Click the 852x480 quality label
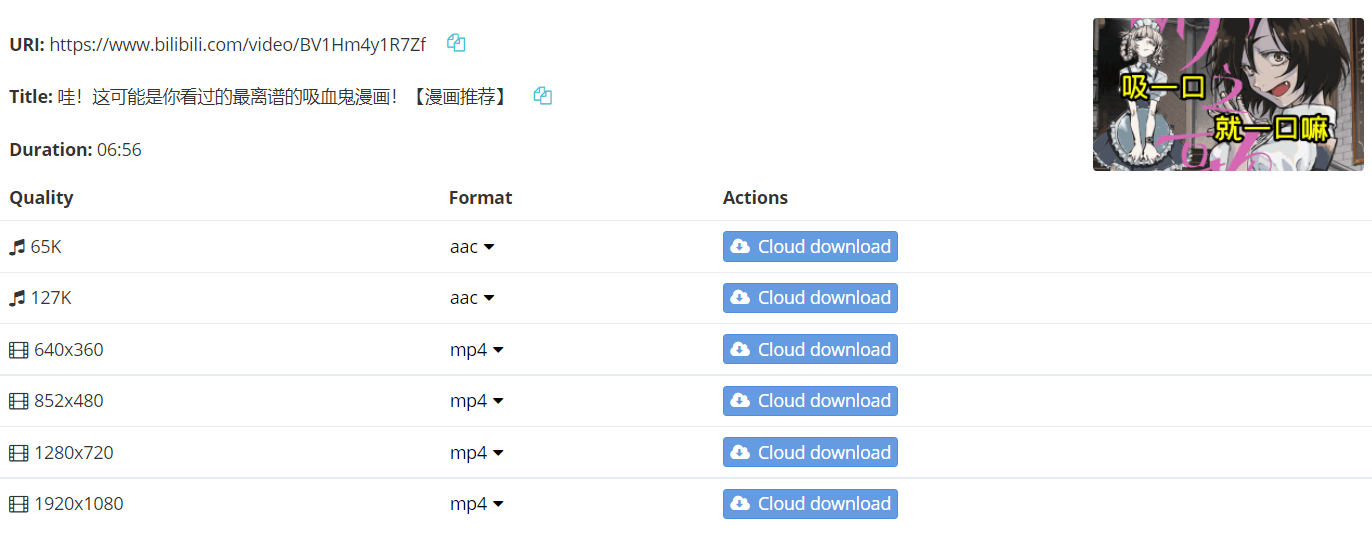The image size is (1372, 550). [69, 401]
